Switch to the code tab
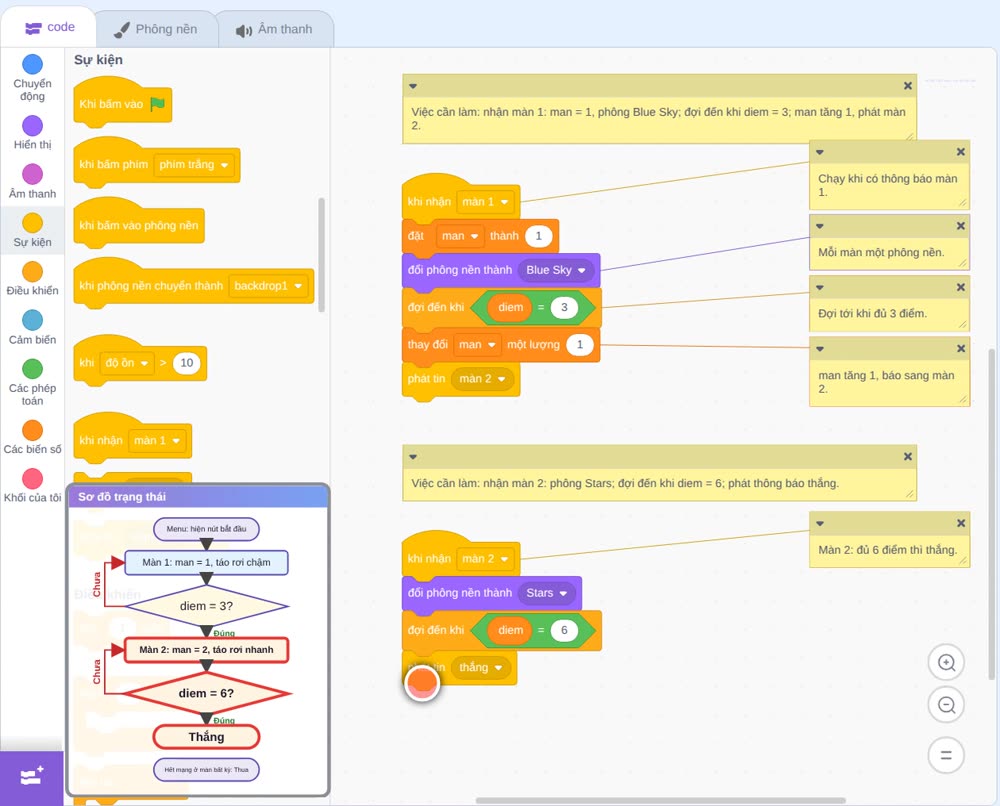Screen dimensions: 1000x806 [x=49, y=27]
